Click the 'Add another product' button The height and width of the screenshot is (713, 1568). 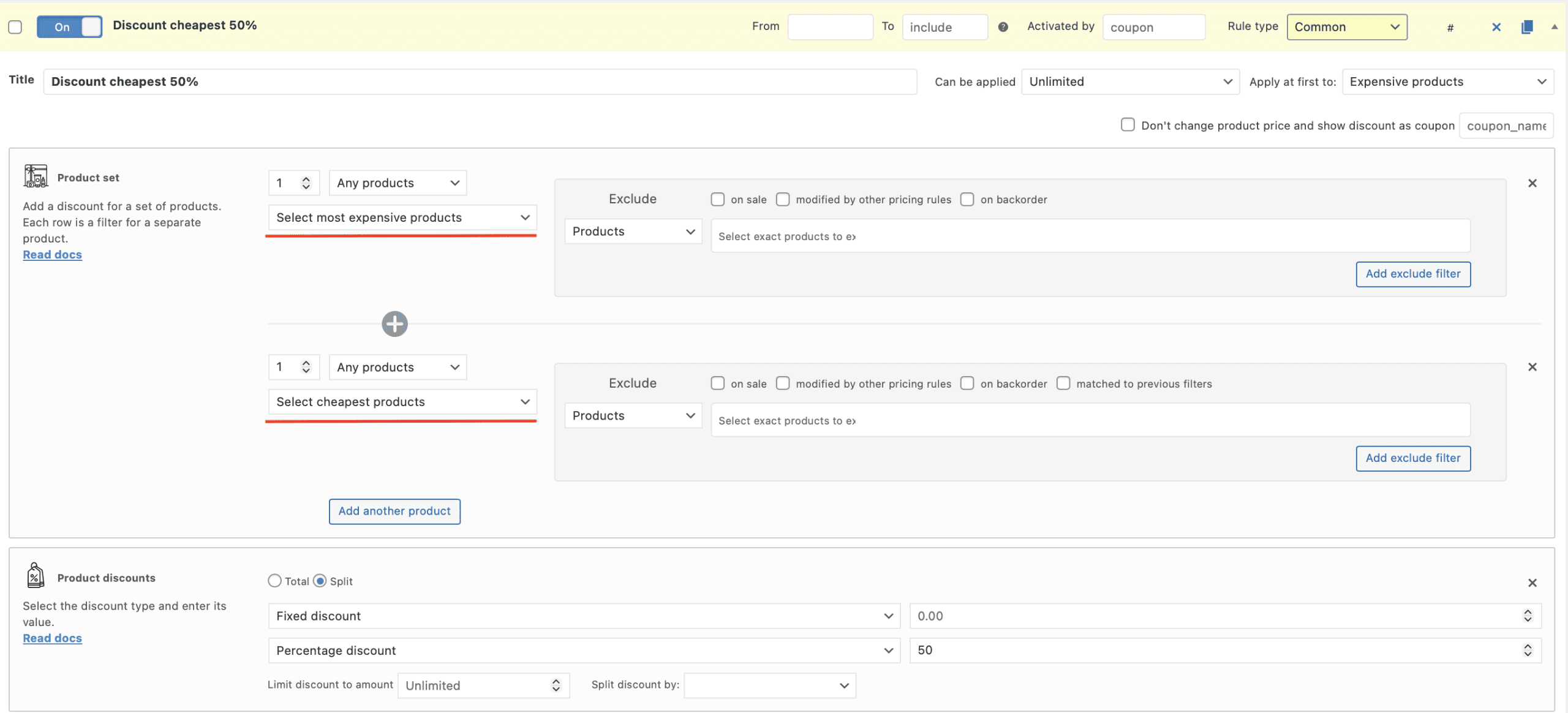394,511
